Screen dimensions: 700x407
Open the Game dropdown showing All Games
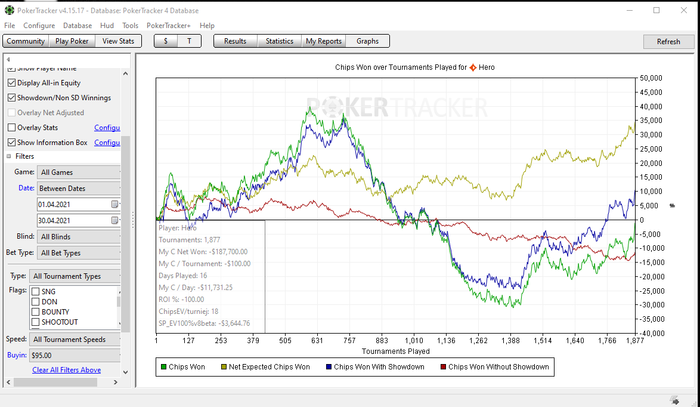(x=79, y=172)
